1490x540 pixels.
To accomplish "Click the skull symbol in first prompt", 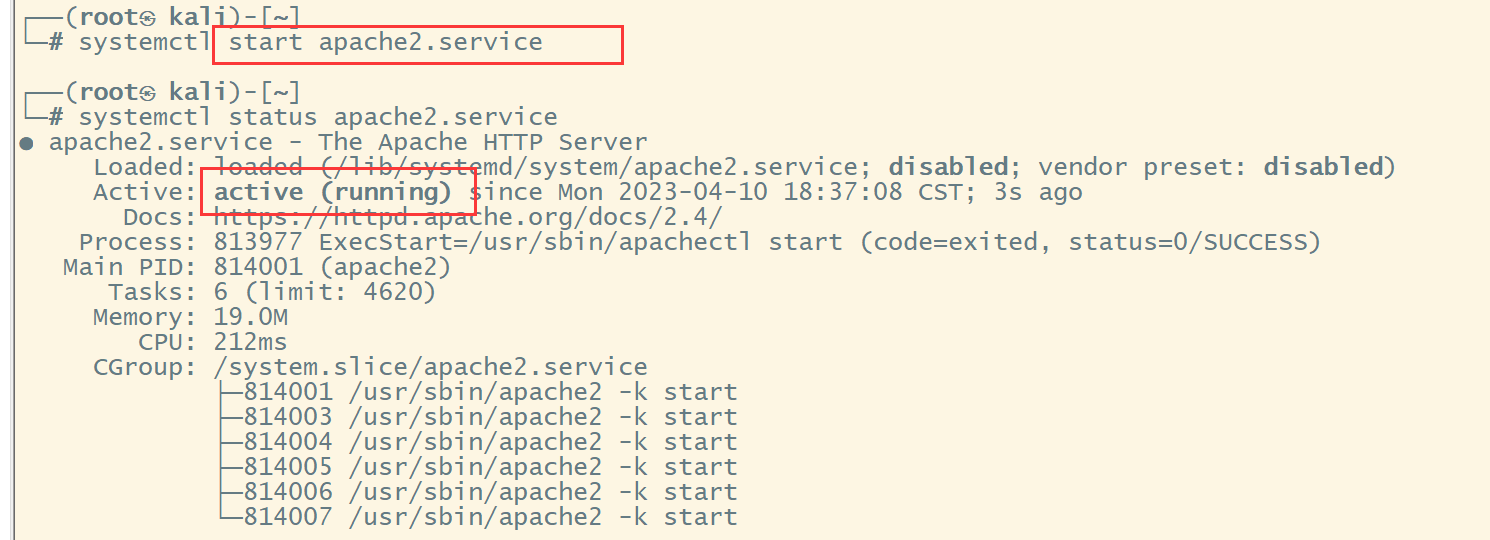I will pyautogui.click(x=147, y=18).
